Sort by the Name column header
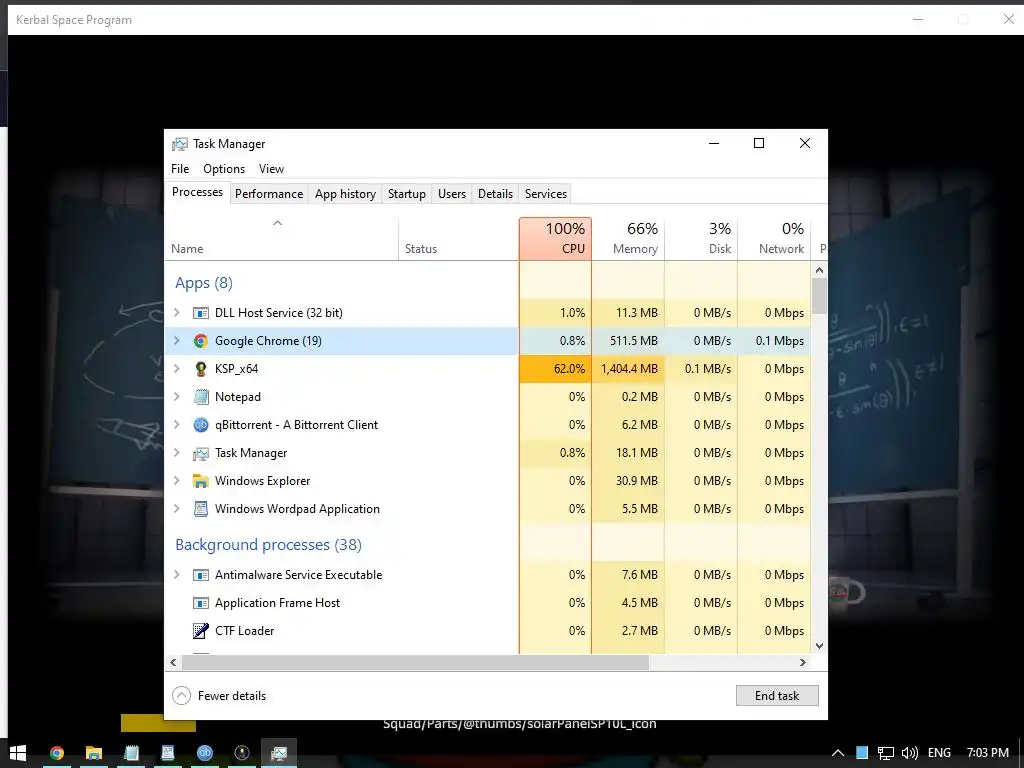This screenshot has width=1024, height=768. (x=281, y=239)
